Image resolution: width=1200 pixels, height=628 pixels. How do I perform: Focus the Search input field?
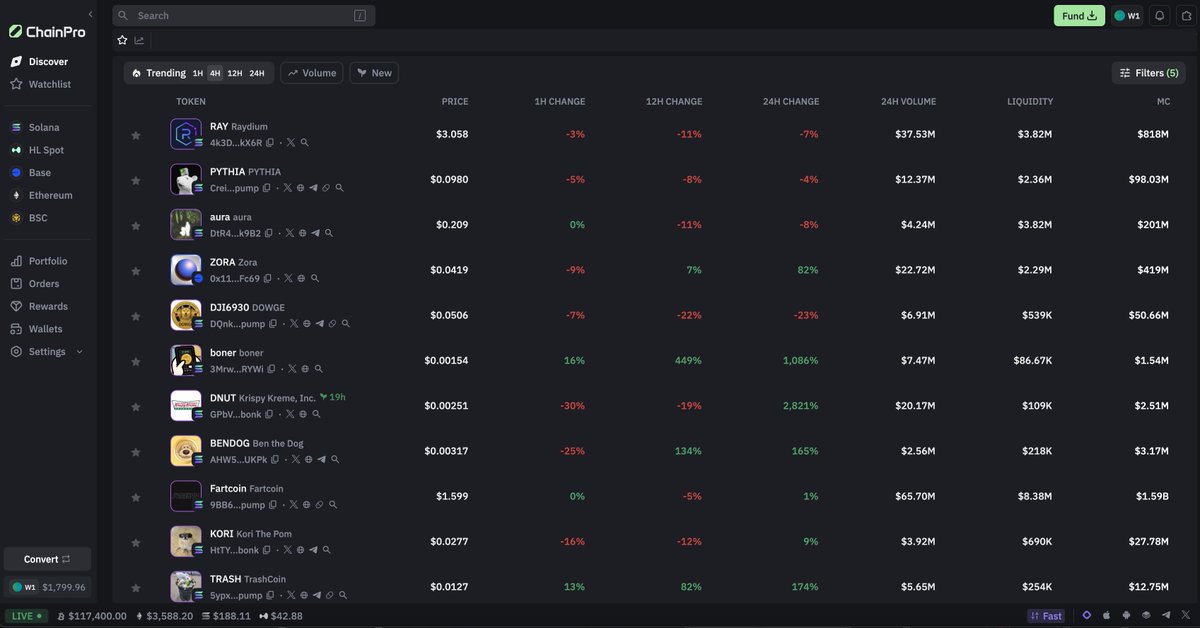point(244,16)
